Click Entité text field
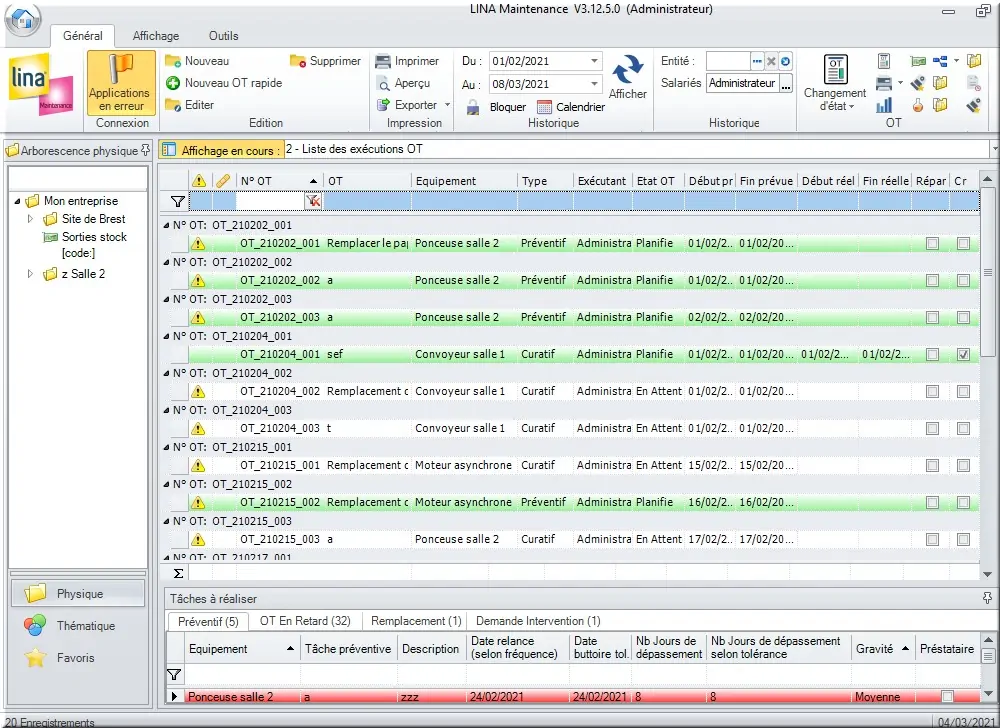The image size is (1000, 728). (x=728, y=61)
